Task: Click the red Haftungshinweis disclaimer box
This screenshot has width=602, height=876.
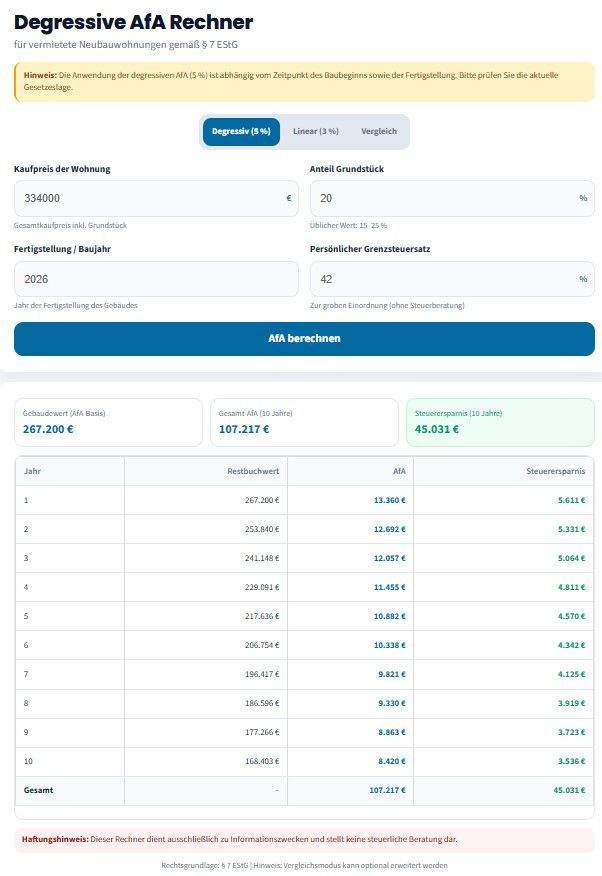Action: [x=304, y=839]
